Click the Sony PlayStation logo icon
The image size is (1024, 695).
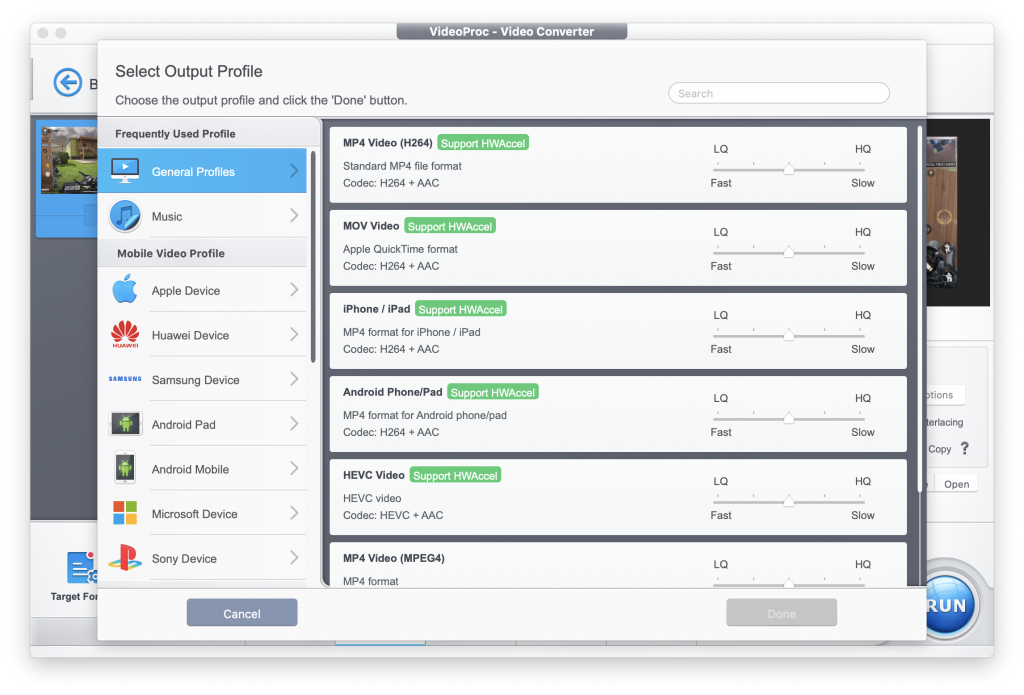(125, 557)
